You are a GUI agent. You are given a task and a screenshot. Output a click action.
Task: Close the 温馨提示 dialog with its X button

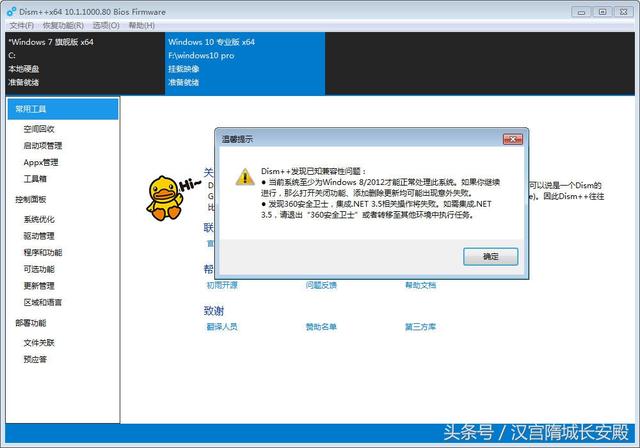(x=513, y=139)
